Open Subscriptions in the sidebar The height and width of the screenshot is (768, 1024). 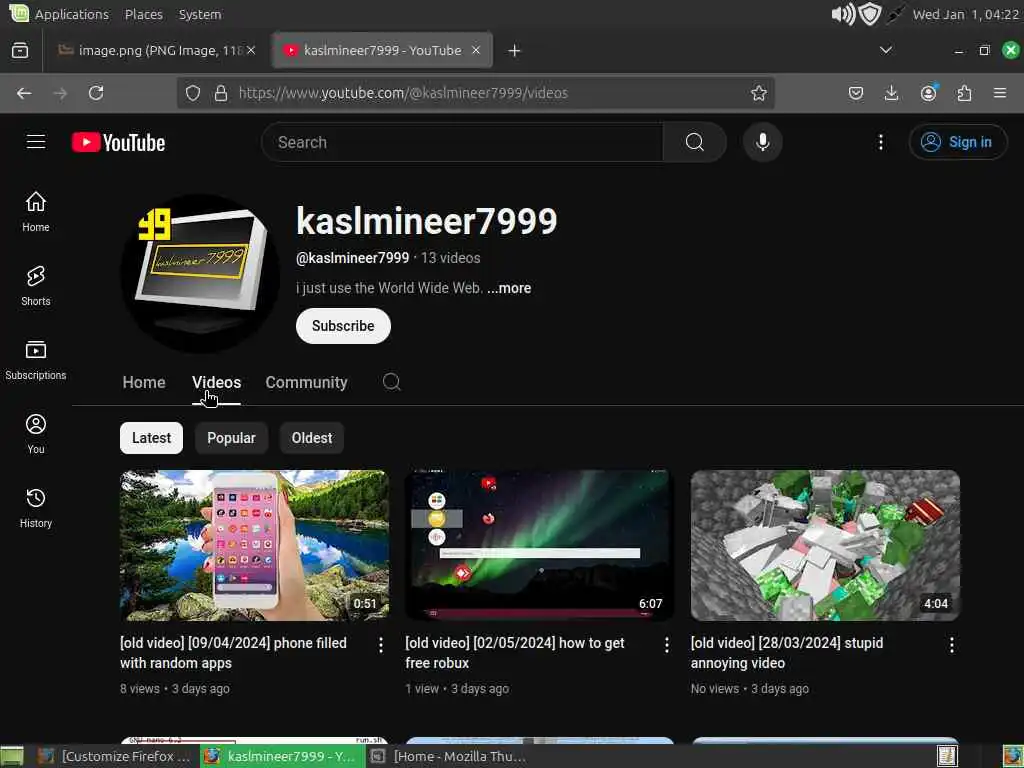(36, 360)
